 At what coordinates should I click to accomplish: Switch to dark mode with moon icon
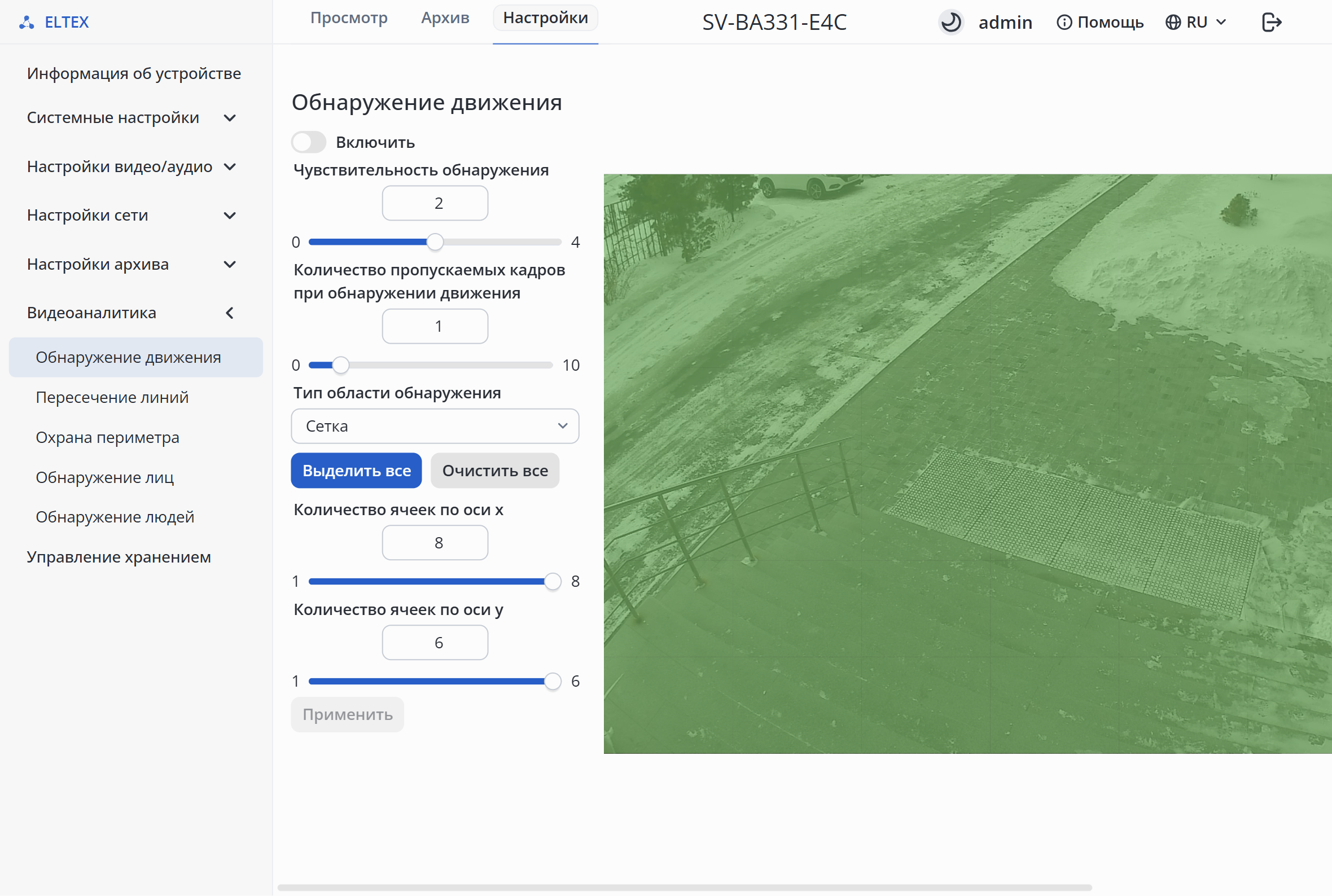pos(951,22)
